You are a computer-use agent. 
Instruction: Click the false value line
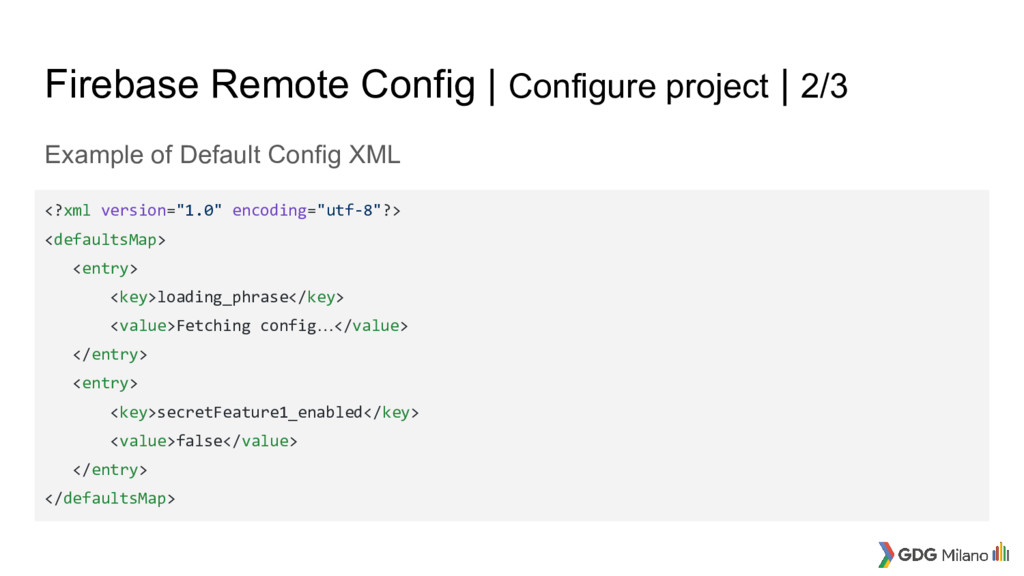tap(204, 441)
